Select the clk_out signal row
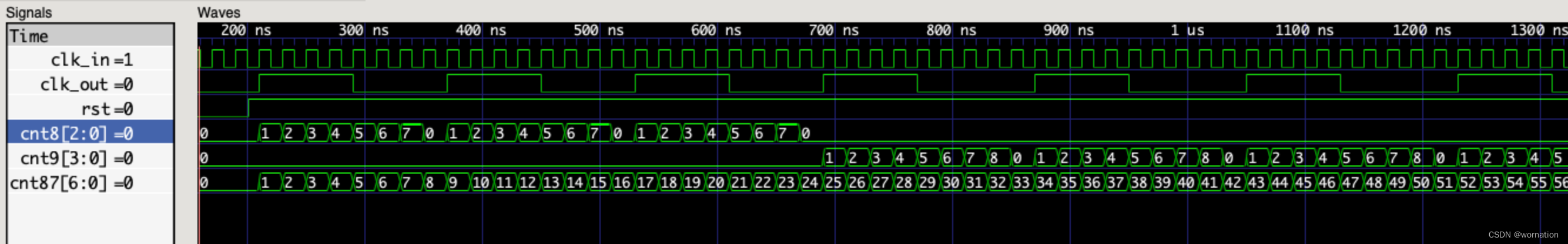 (91, 84)
